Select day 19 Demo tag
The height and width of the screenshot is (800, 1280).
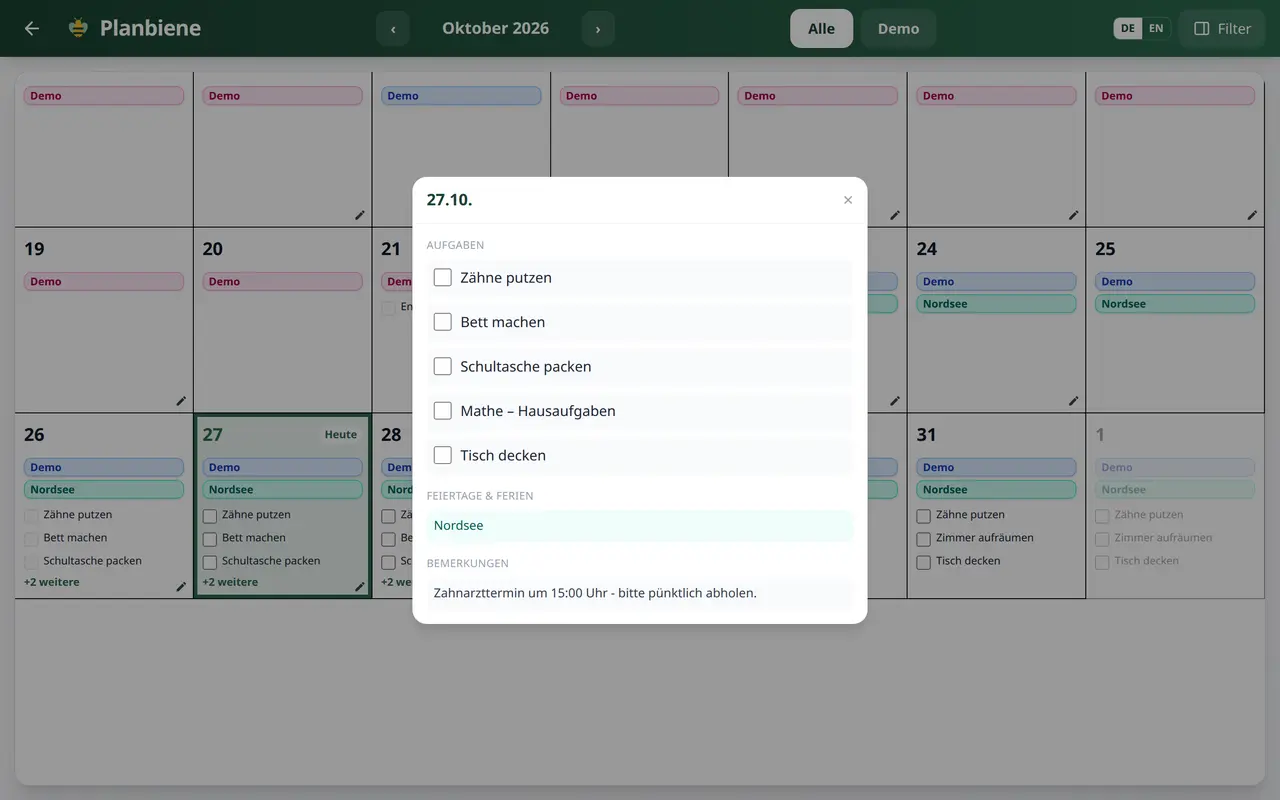pyautogui.click(x=104, y=282)
